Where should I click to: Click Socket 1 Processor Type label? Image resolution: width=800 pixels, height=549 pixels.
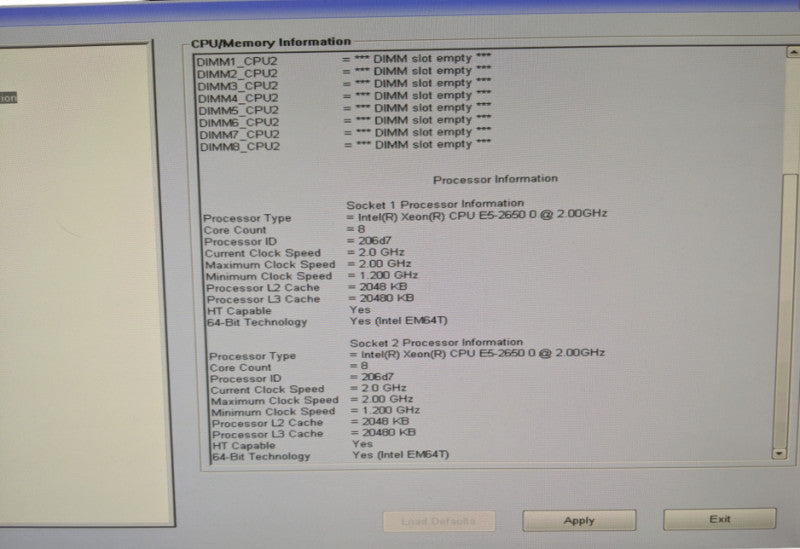coord(247,218)
